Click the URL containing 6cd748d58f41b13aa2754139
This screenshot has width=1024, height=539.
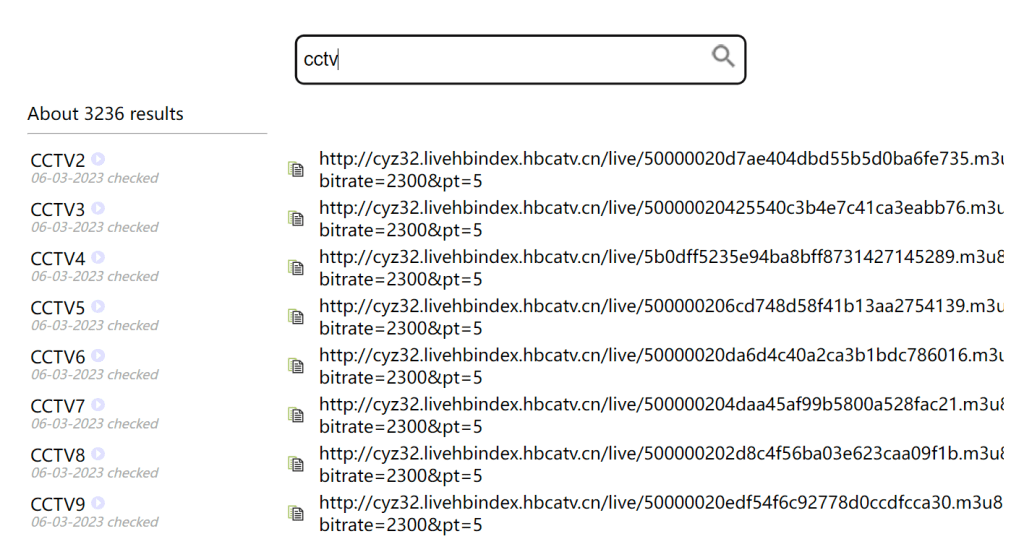[661, 317]
